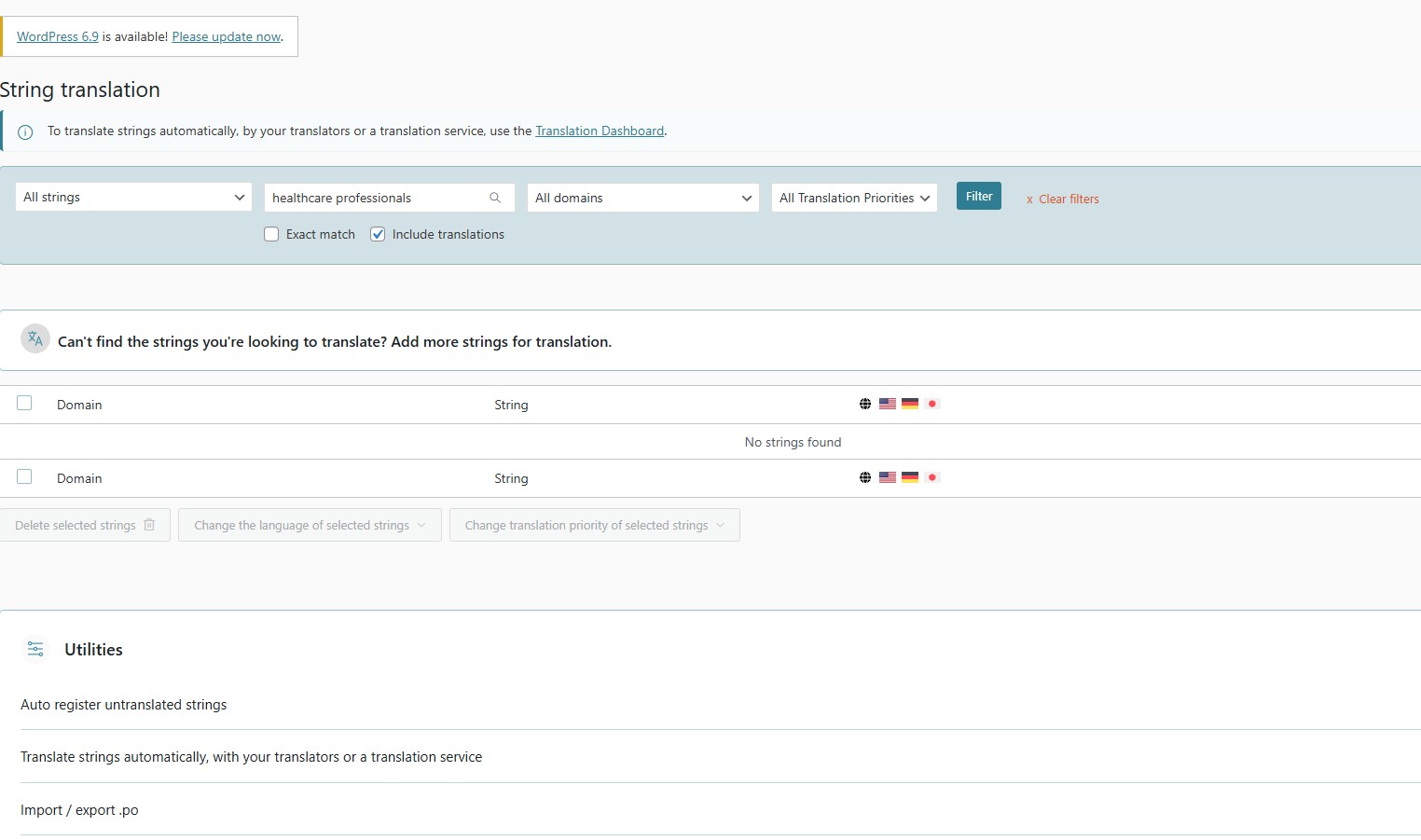Open the All strings dropdown

[x=133, y=198]
